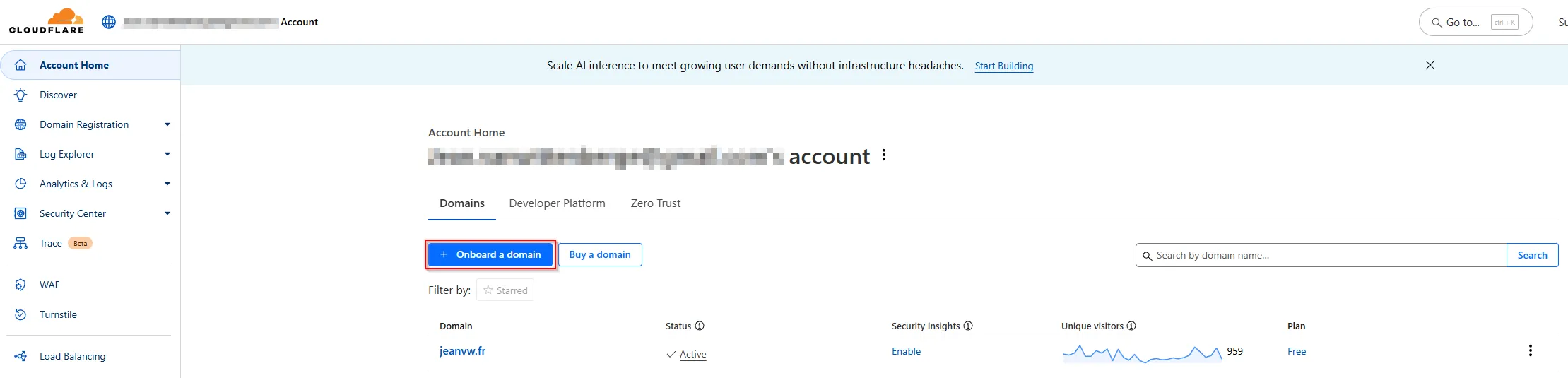Toggle the Starred filter

(505, 290)
